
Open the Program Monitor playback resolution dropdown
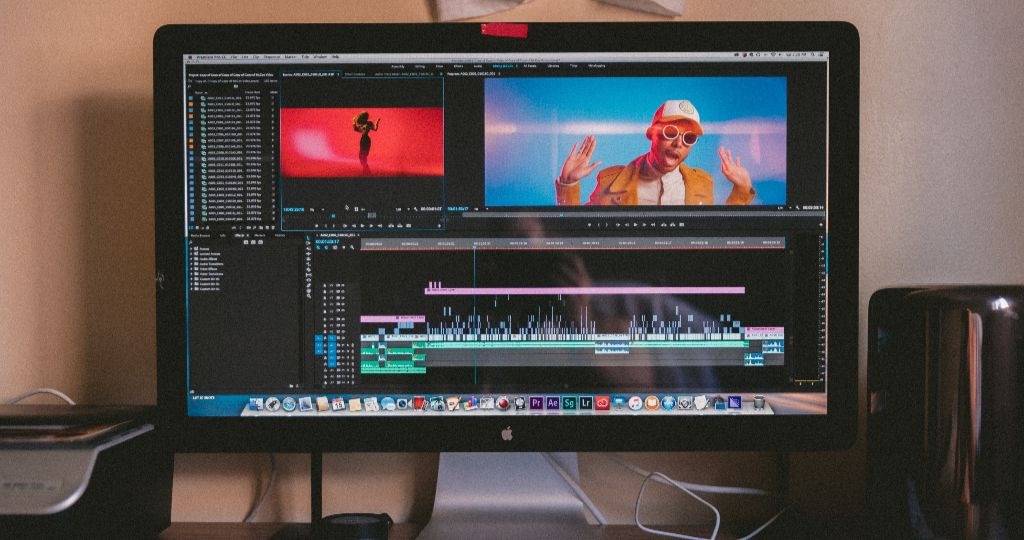[784, 208]
